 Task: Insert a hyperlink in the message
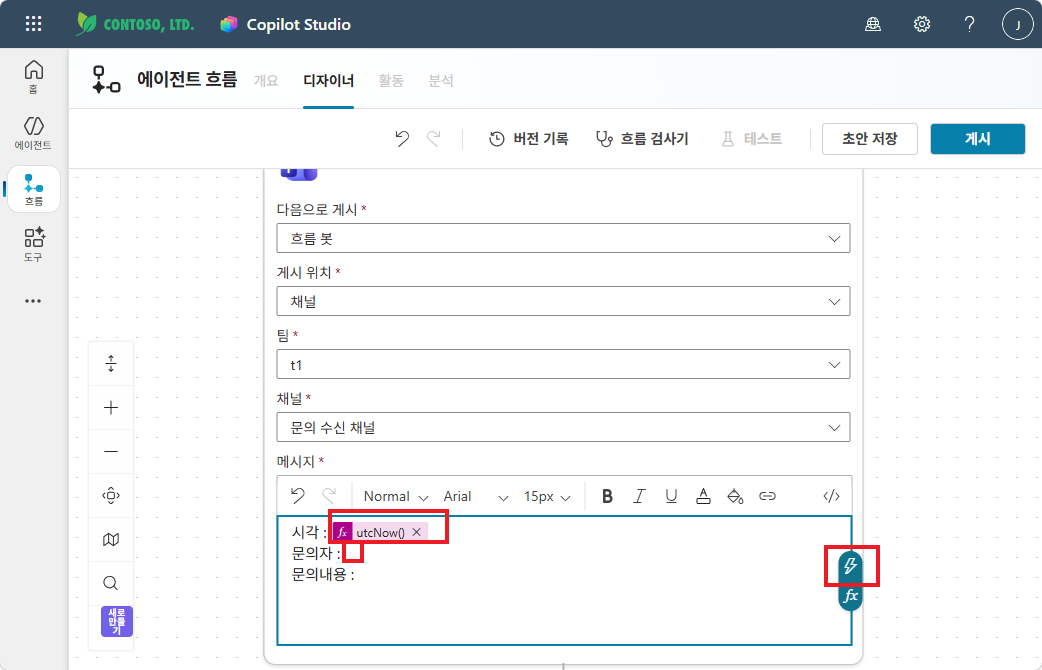click(x=768, y=496)
